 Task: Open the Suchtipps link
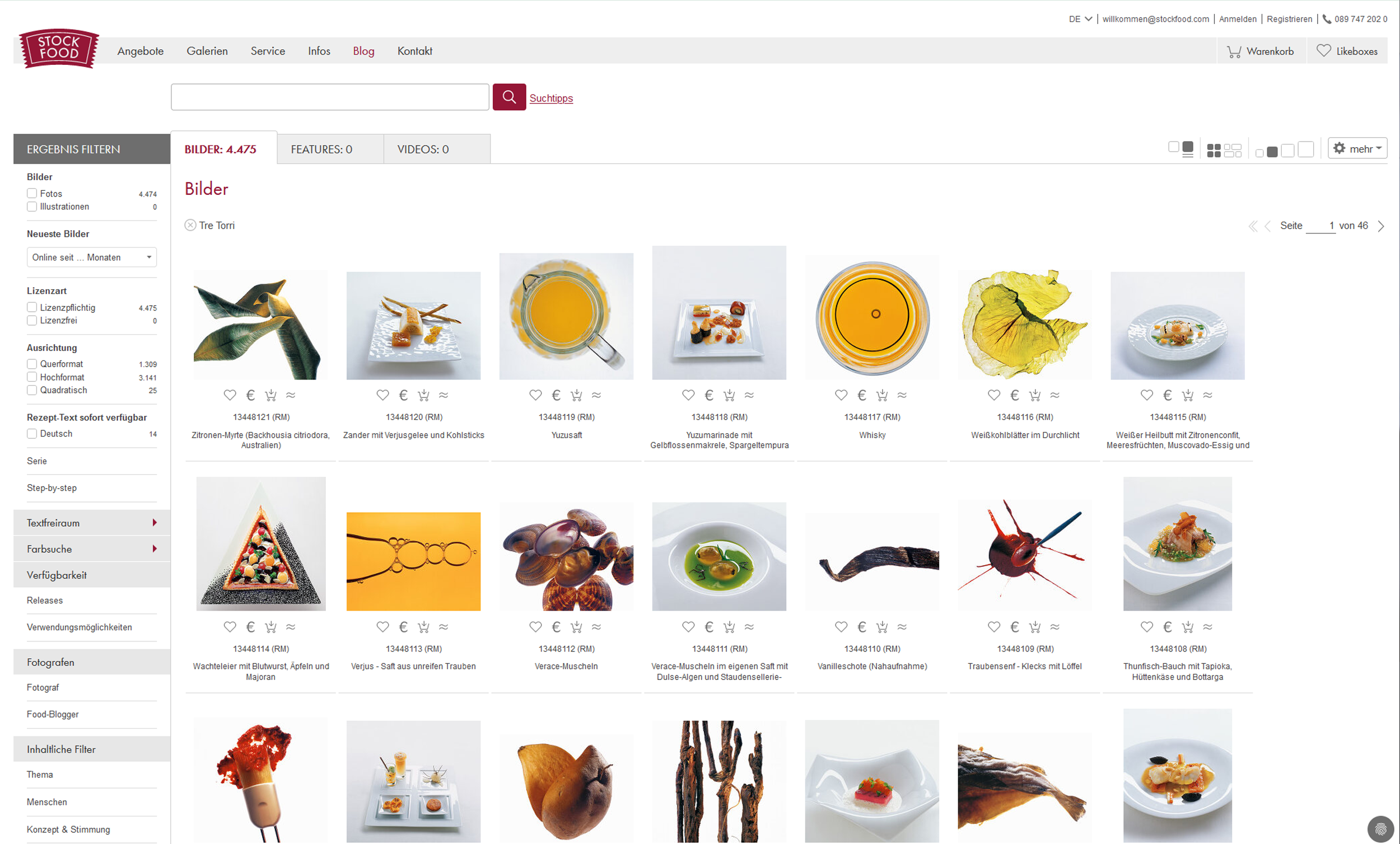551,98
